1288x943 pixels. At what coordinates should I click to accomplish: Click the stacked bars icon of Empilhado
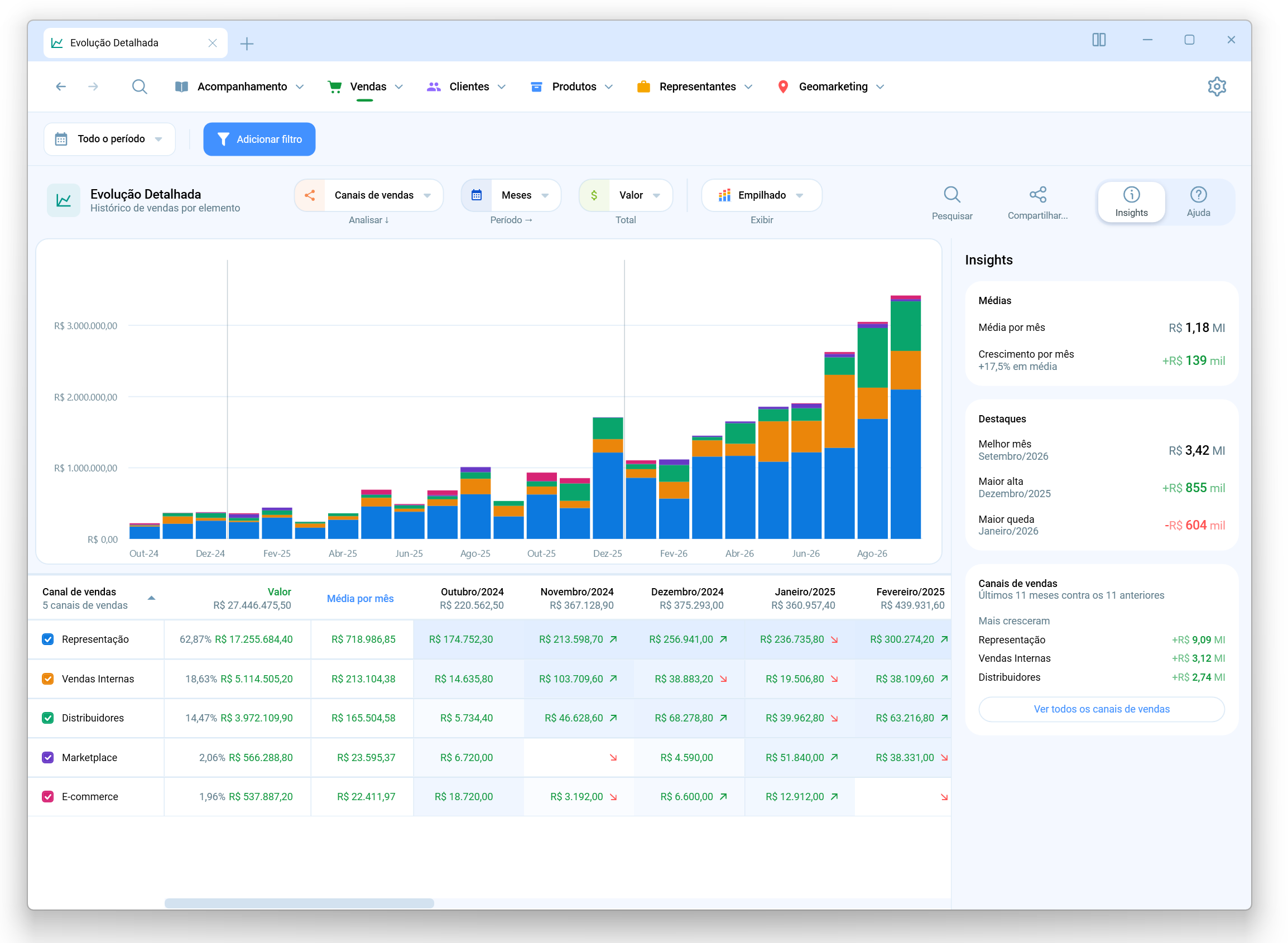pos(724,195)
